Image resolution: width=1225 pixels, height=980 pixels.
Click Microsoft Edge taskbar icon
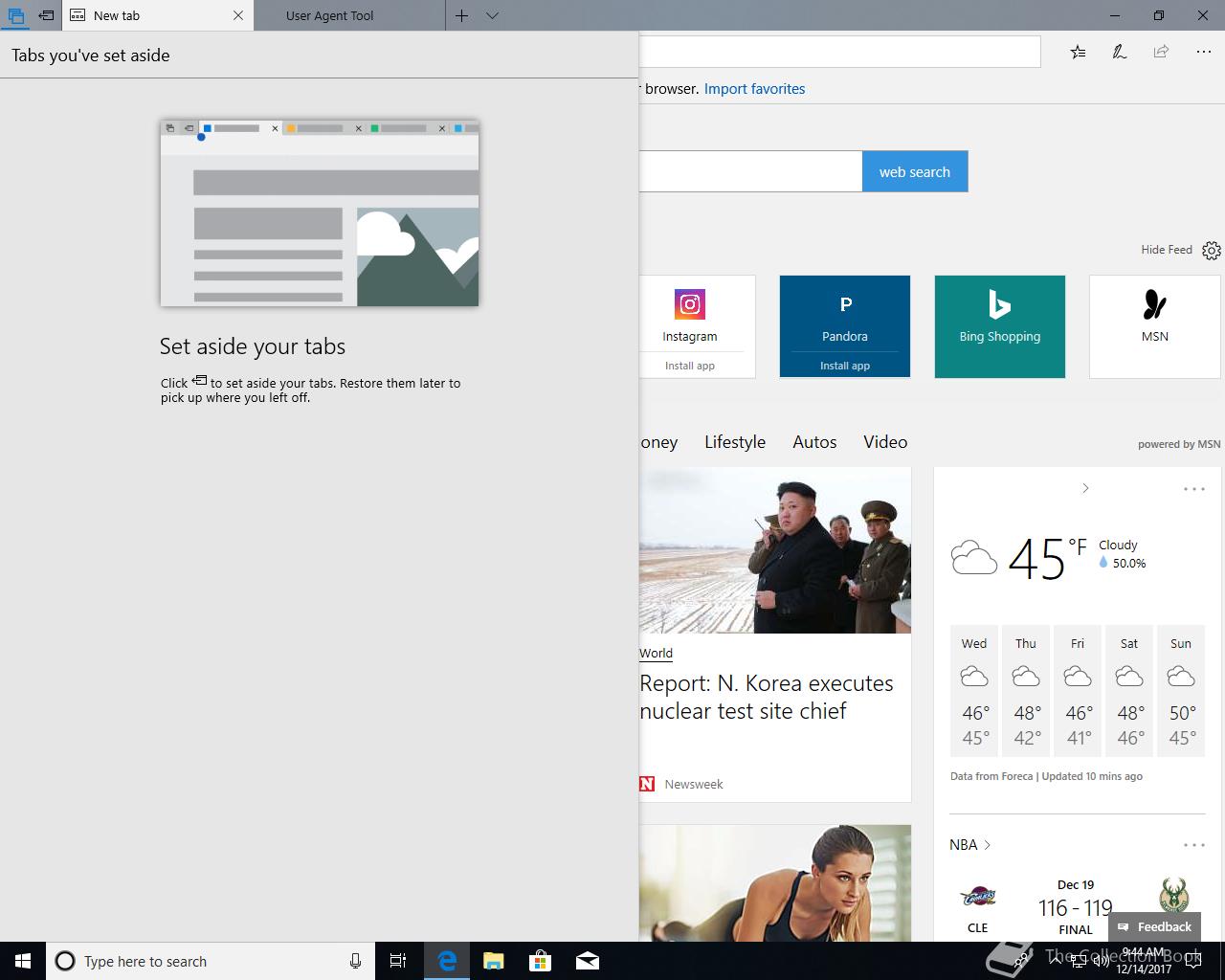446,961
